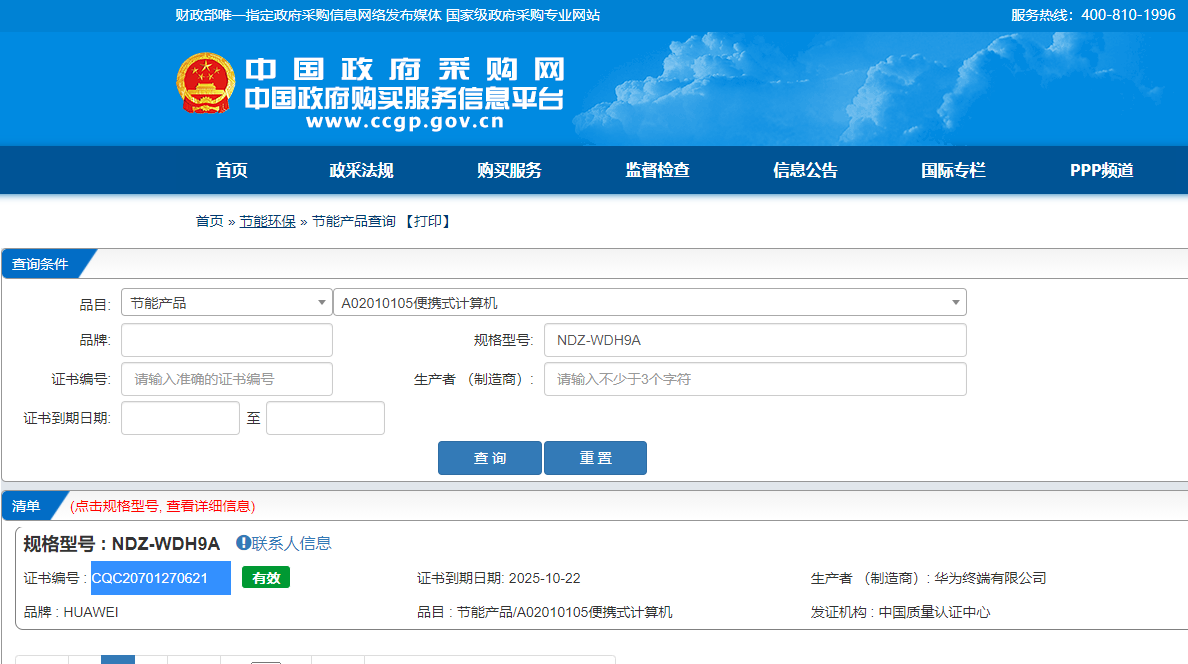Viewport: 1188px width, 664px height.
Task: Go to 首页 in the breadcrumb
Action: coord(209,221)
